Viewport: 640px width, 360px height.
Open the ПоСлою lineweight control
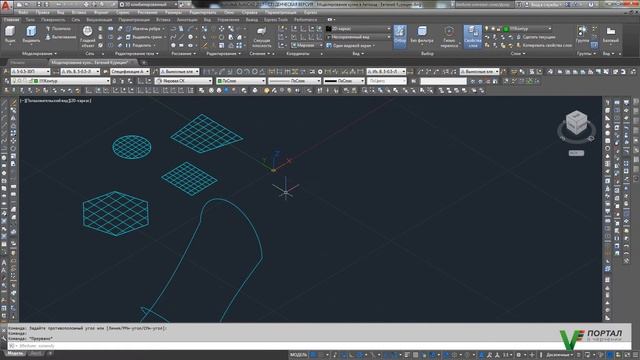coord(344,81)
